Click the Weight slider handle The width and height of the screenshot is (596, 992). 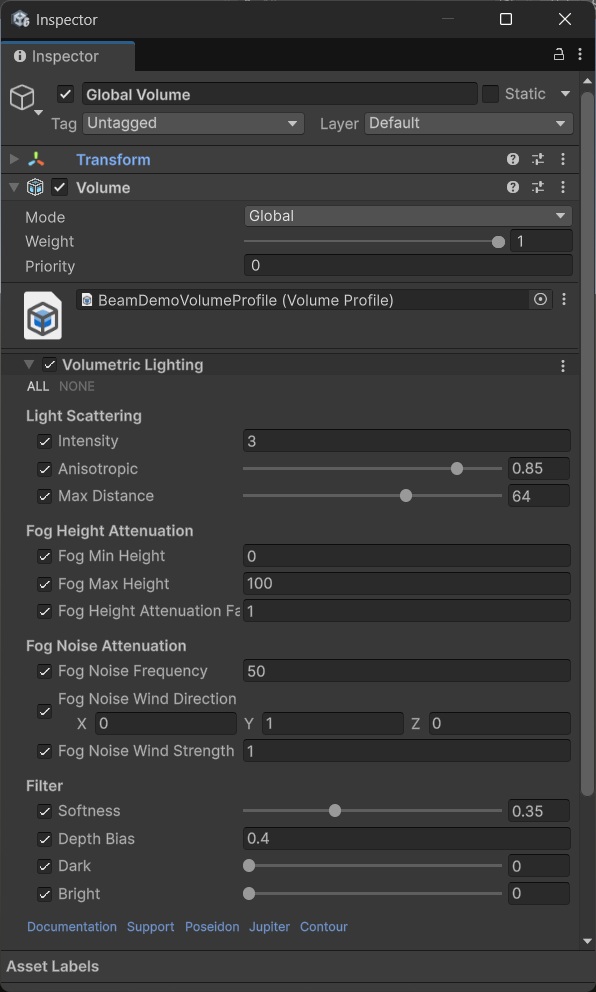(497, 241)
